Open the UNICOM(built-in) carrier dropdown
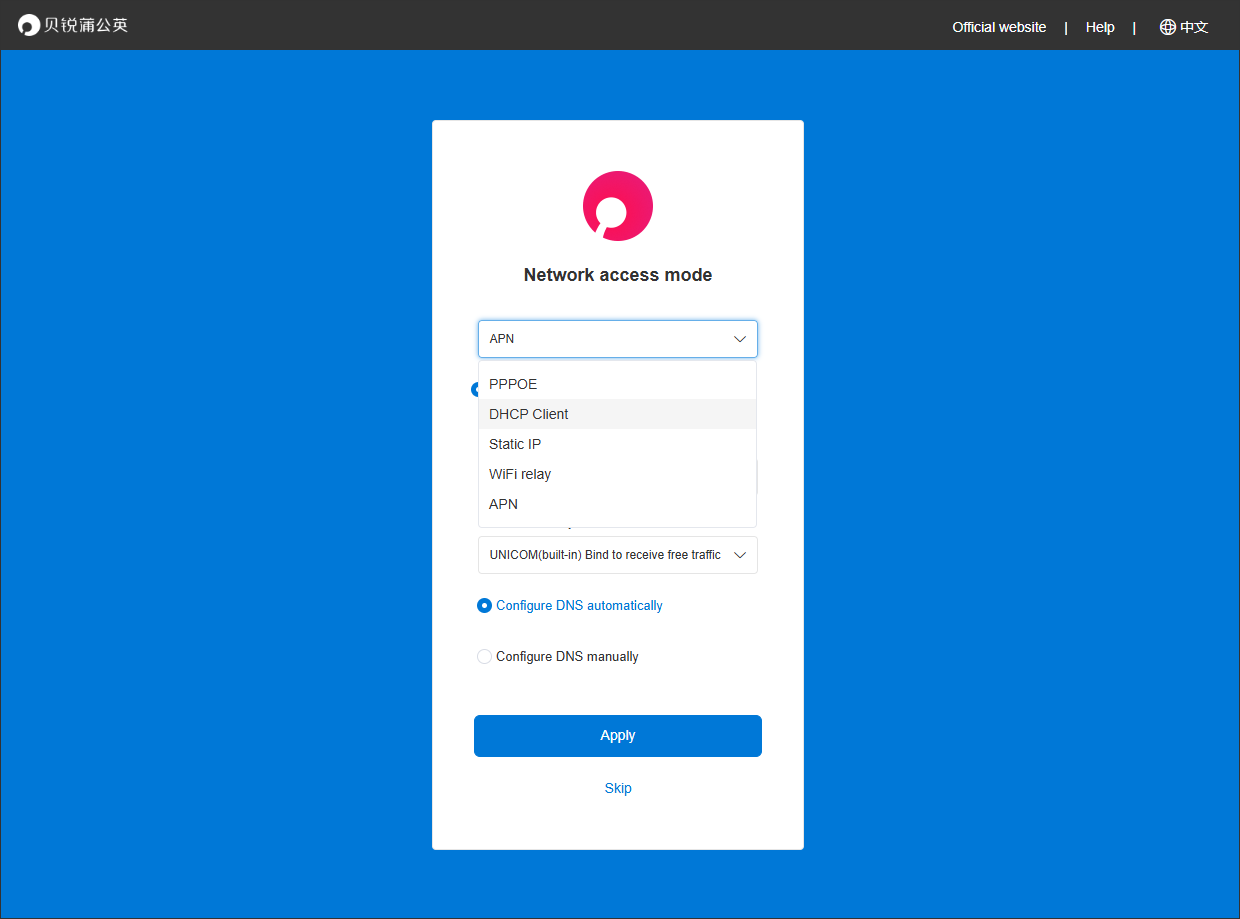The width and height of the screenshot is (1240, 919). pos(618,555)
